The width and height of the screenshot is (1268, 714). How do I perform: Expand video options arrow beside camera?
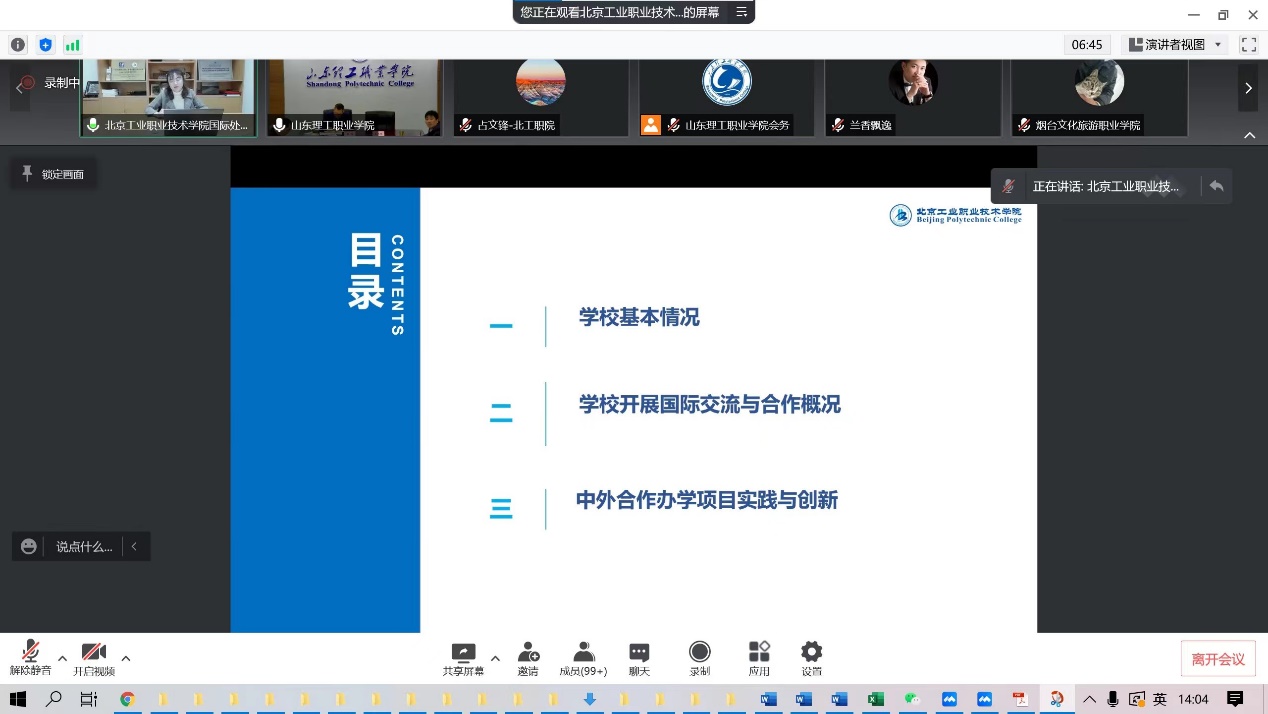coord(126,658)
